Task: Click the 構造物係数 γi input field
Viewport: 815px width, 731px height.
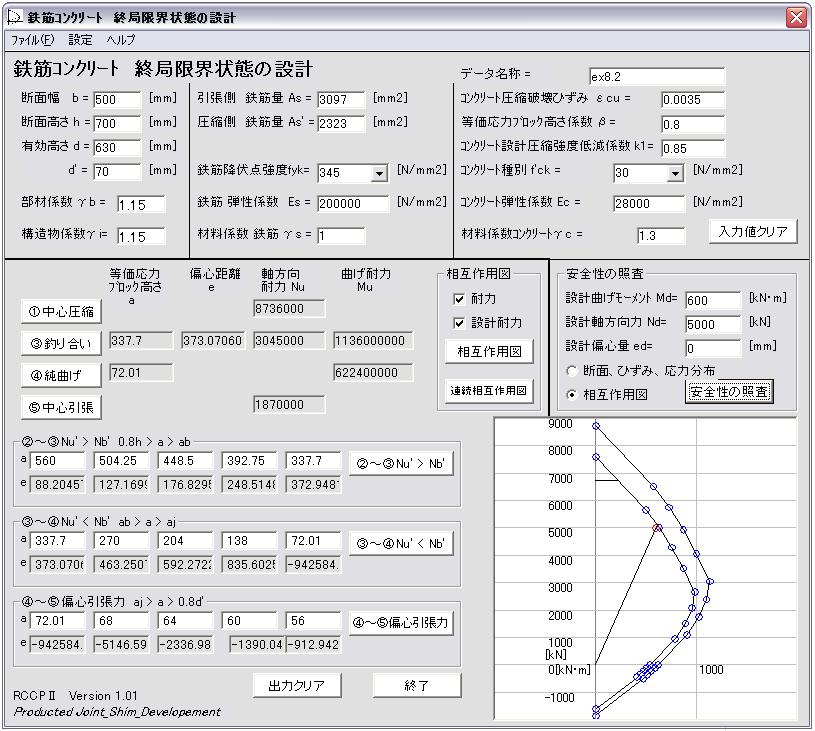Action: click(141, 237)
